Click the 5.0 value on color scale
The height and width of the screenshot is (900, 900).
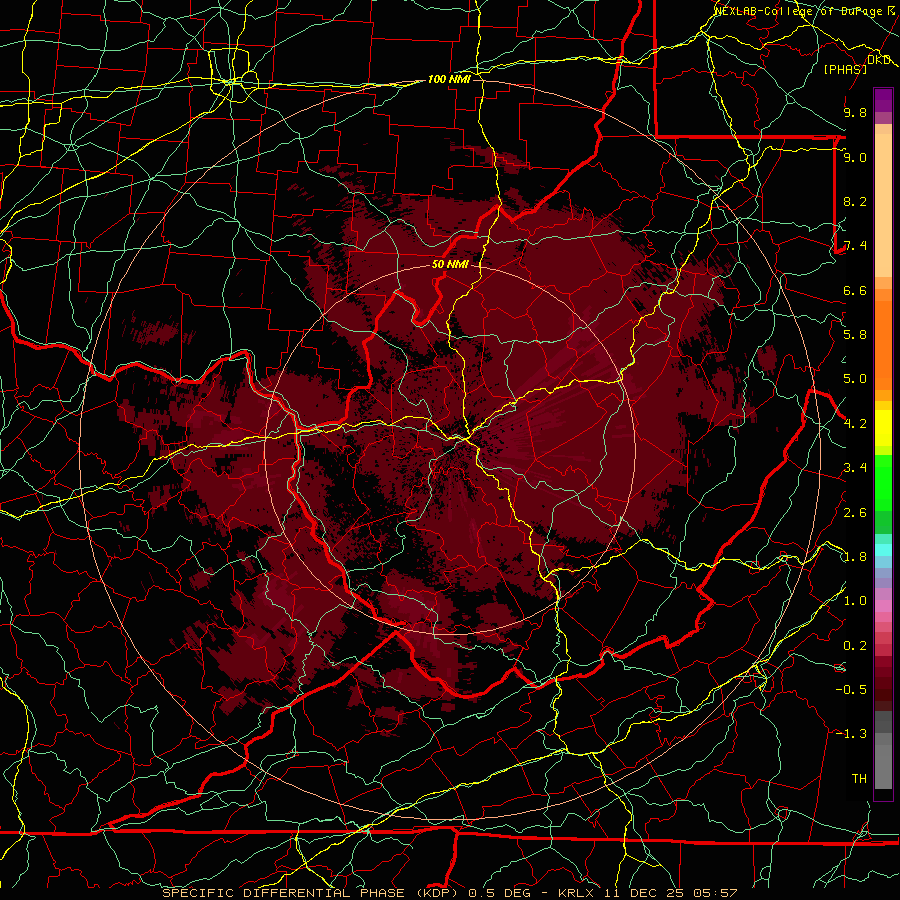click(x=855, y=379)
